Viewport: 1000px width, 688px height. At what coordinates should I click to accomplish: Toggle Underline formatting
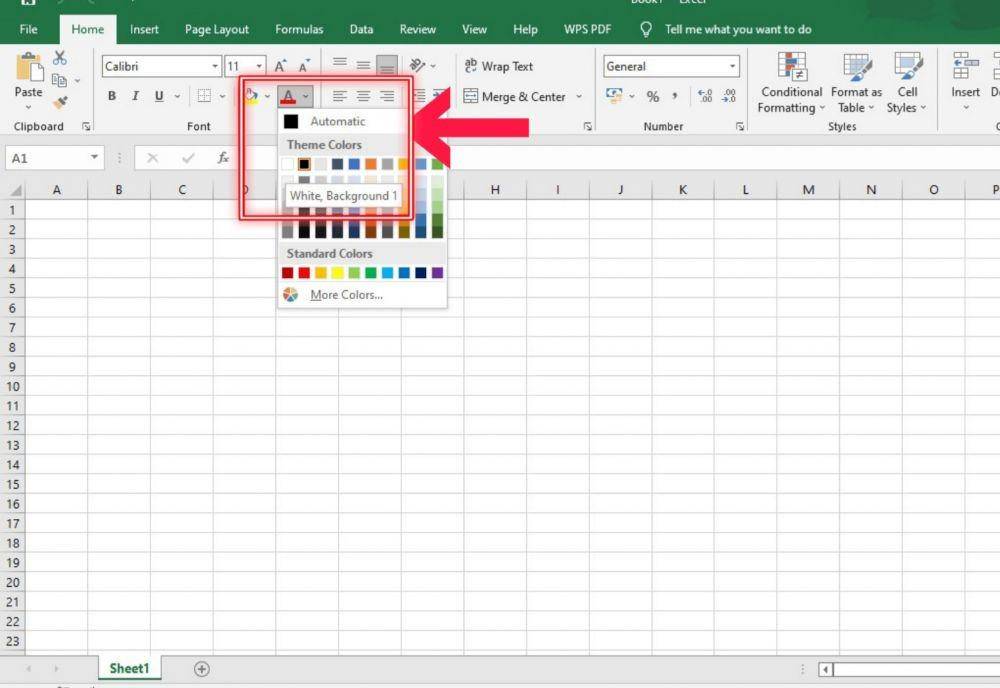[159, 96]
